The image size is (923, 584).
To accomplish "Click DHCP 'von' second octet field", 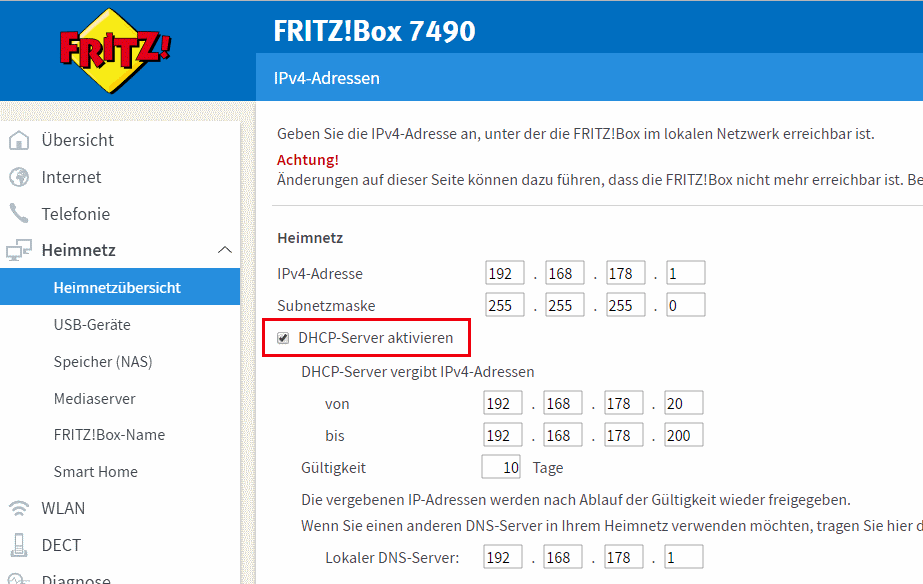I will [x=563, y=403].
